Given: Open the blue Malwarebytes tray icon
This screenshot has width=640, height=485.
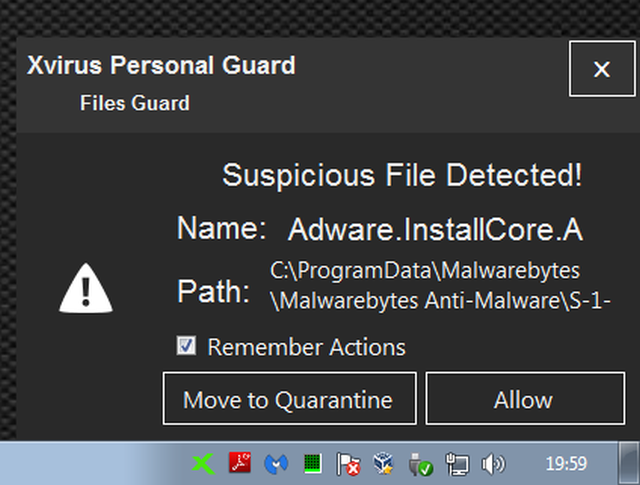Looking at the screenshot, I should tap(275, 464).
